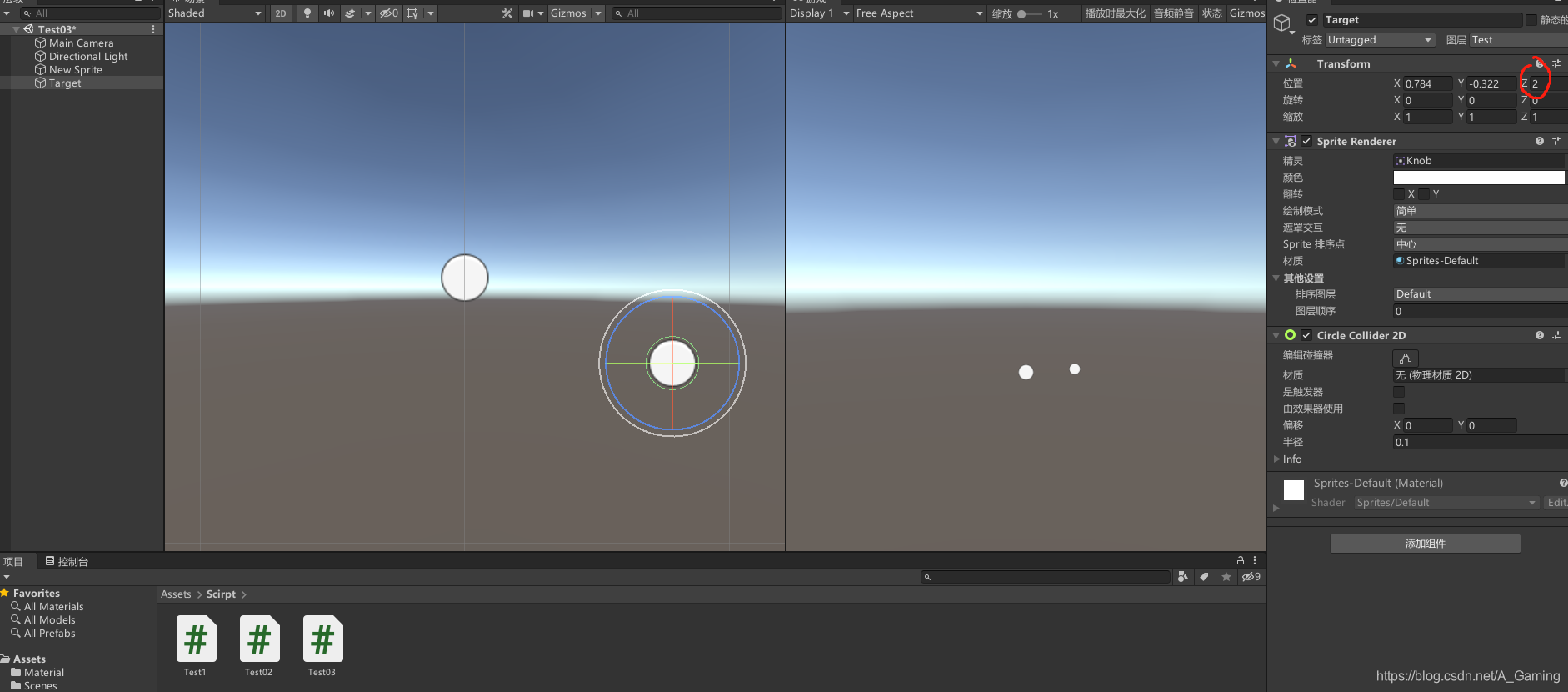Collapse the Transform component
The width and height of the screenshot is (1568, 692).
point(1276,63)
